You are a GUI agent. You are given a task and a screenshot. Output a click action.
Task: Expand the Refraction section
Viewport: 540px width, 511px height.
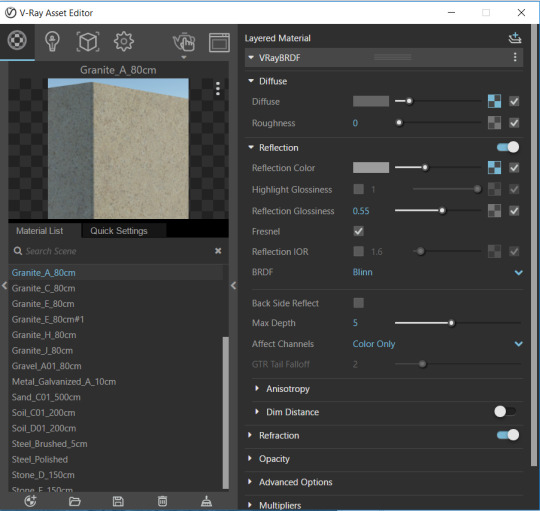[250, 435]
